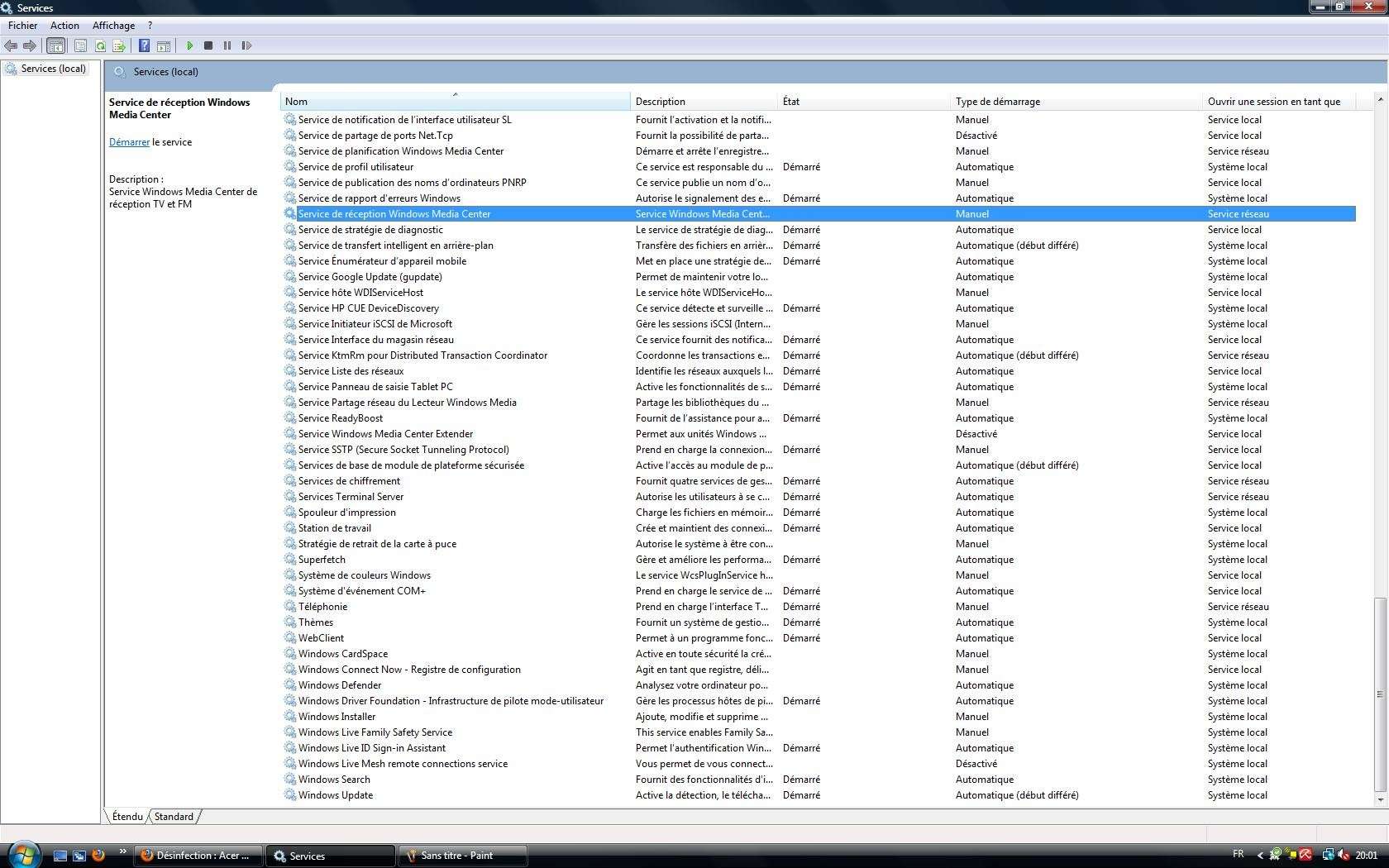Sort by the Nom column header
This screenshot has width=1389, height=868.
click(x=455, y=102)
